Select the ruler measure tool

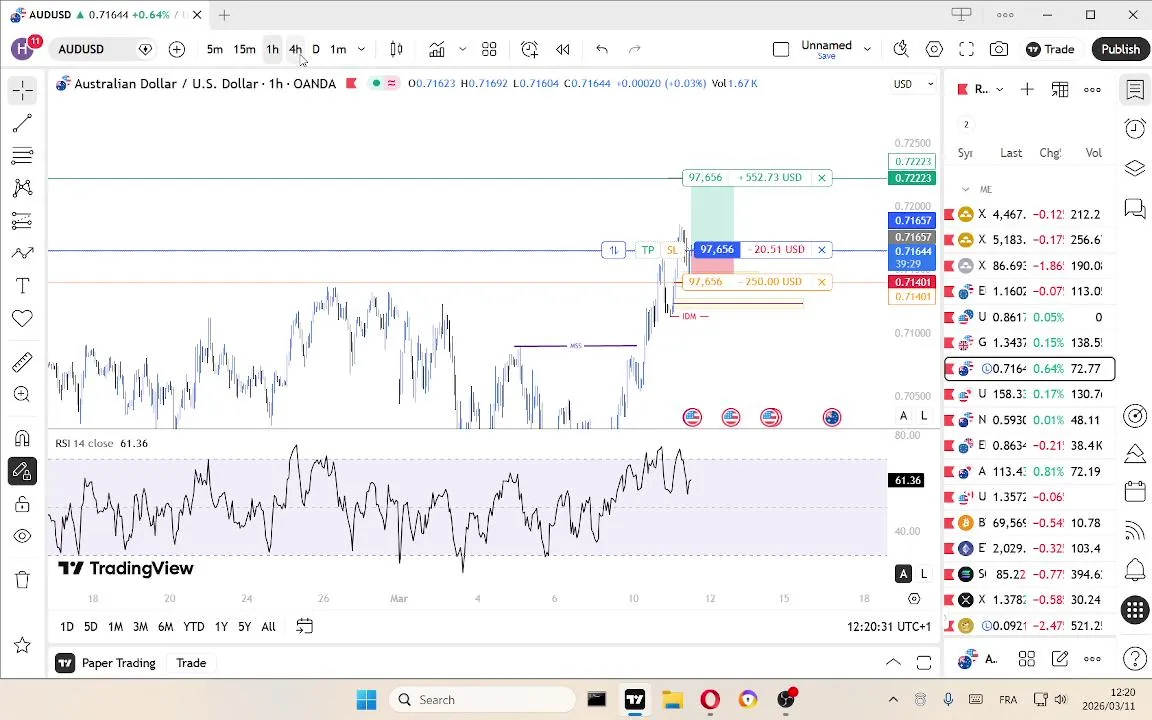(x=22, y=362)
